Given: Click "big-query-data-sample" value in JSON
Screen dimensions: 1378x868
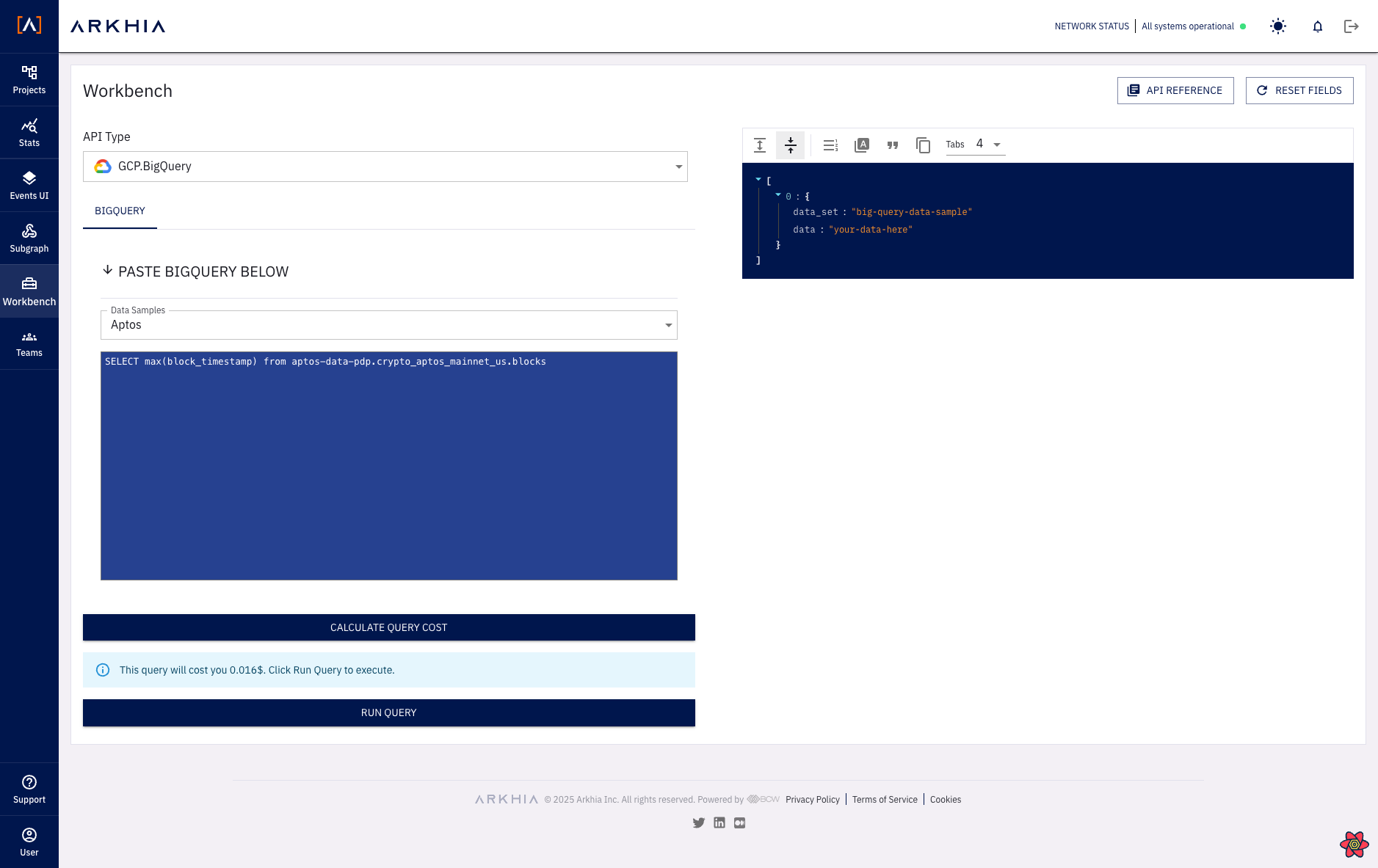Looking at the screenshot, I should click(912, 212).
